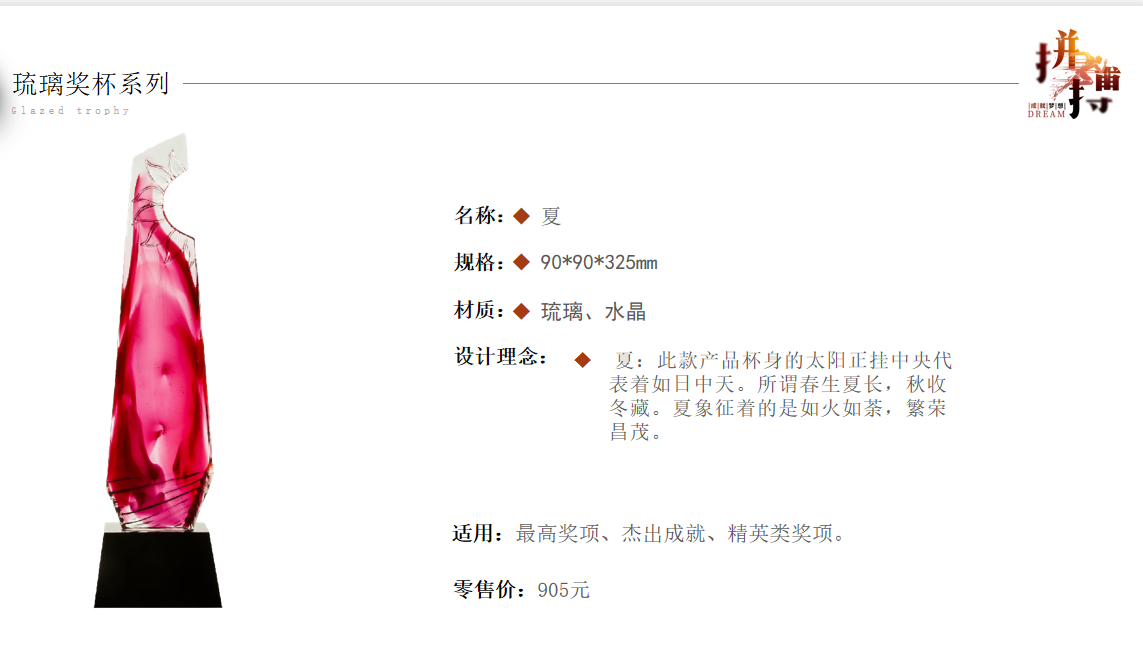1143x651 pixels.
Task: Click the diamond bullet beside 规格
Action: click(x=521, y=262)
